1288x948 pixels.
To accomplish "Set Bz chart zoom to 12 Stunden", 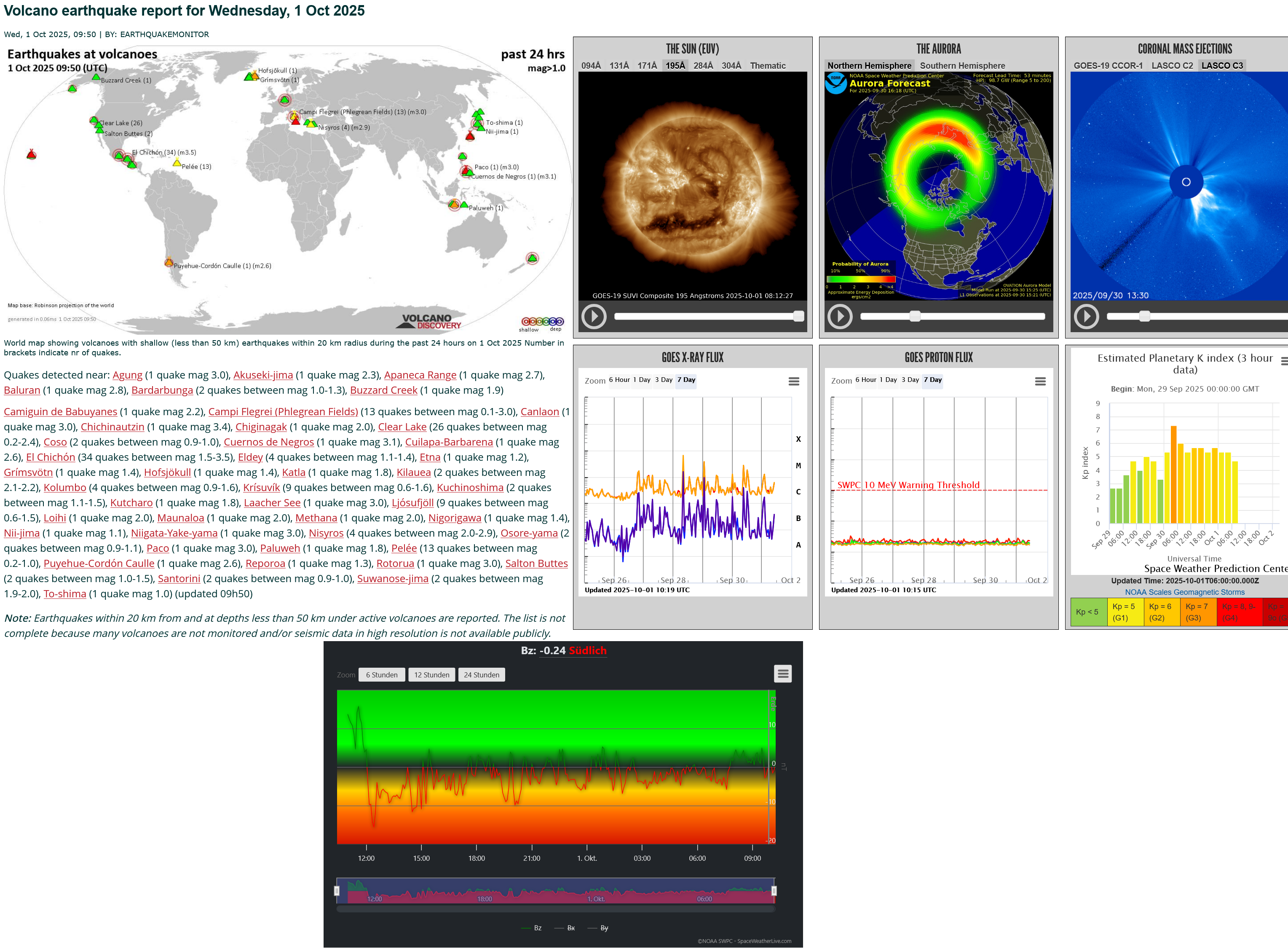I will [432, 675].
